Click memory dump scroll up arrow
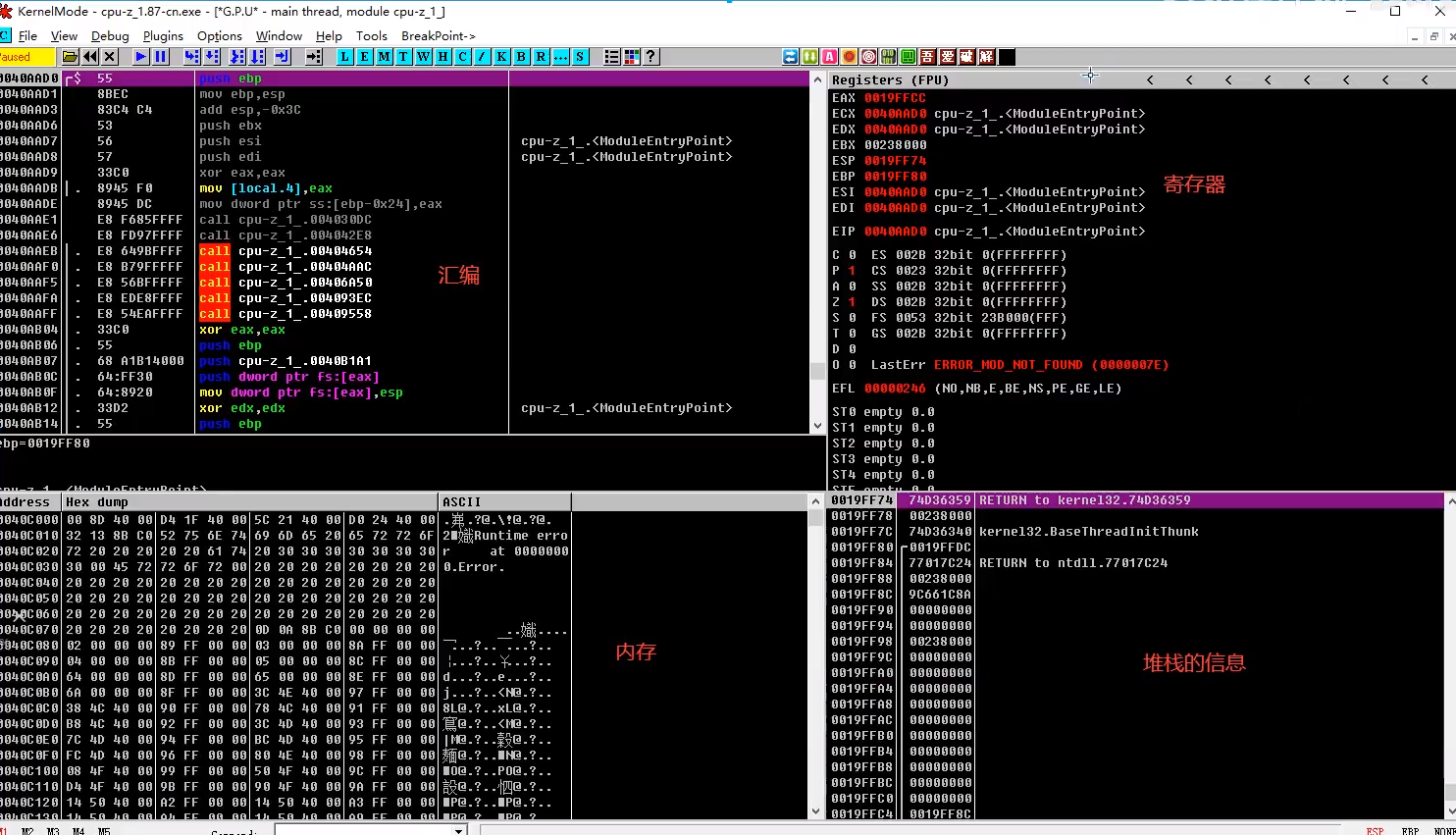This screenshot has height=835, width=1456. (815, 501)
